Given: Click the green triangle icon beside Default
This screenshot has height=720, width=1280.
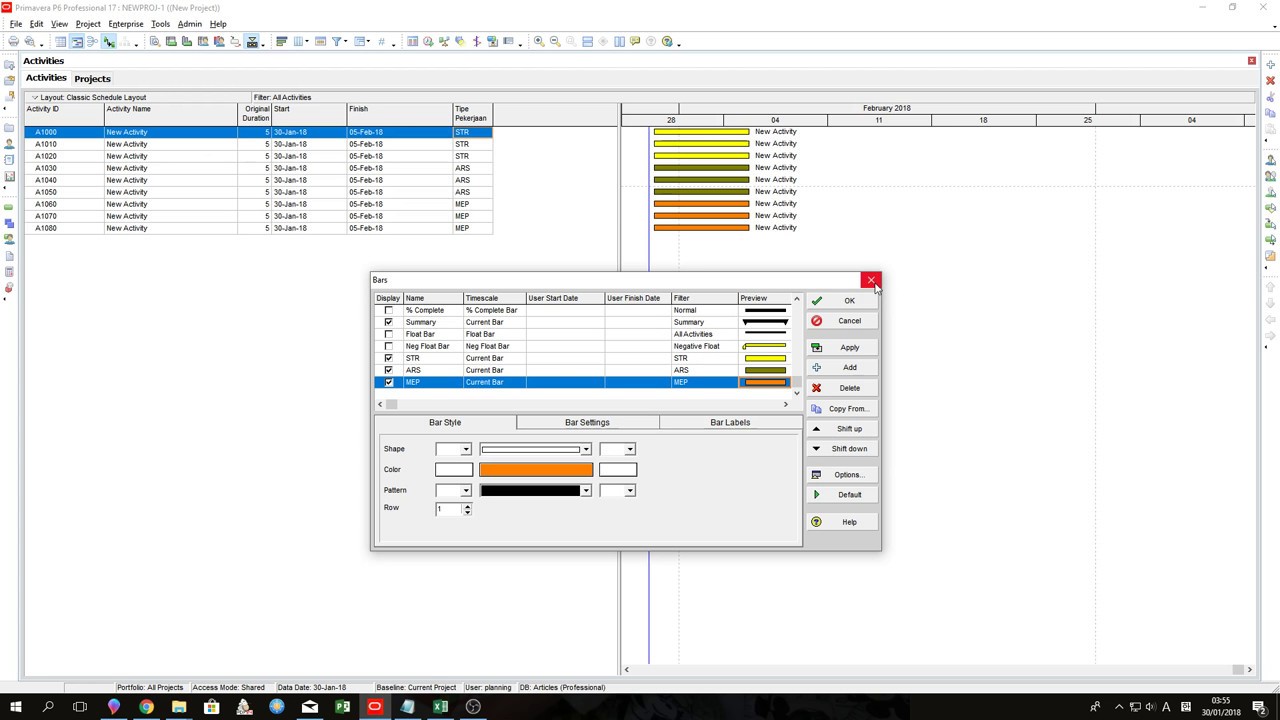Looking at the screenshot, I should (816, 495).
